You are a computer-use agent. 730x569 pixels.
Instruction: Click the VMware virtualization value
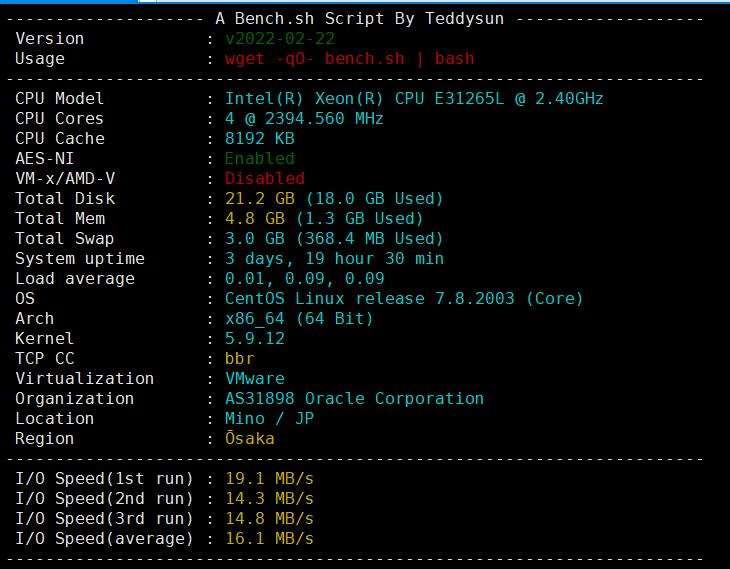click(254, 378)
